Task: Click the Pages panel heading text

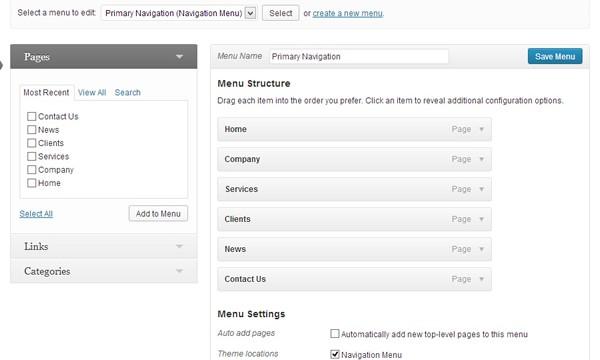Action: [37, 57]
